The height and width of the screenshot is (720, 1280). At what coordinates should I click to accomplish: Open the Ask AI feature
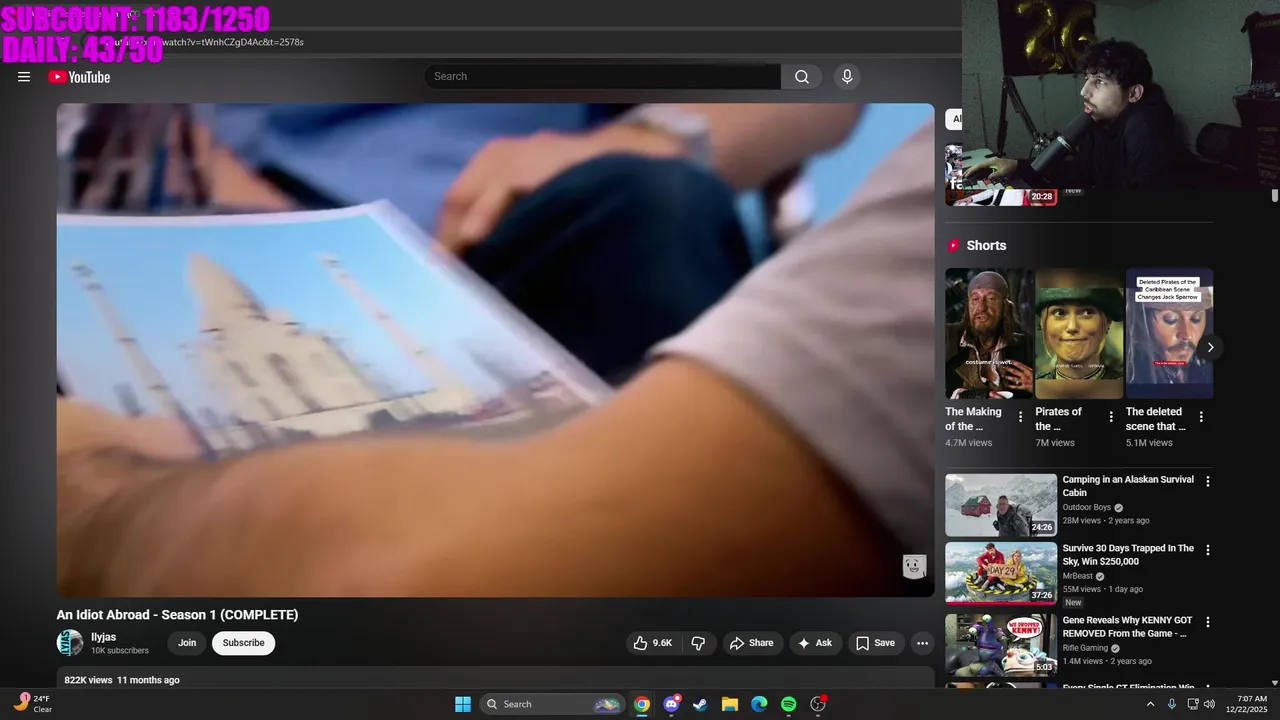(815, 643)
